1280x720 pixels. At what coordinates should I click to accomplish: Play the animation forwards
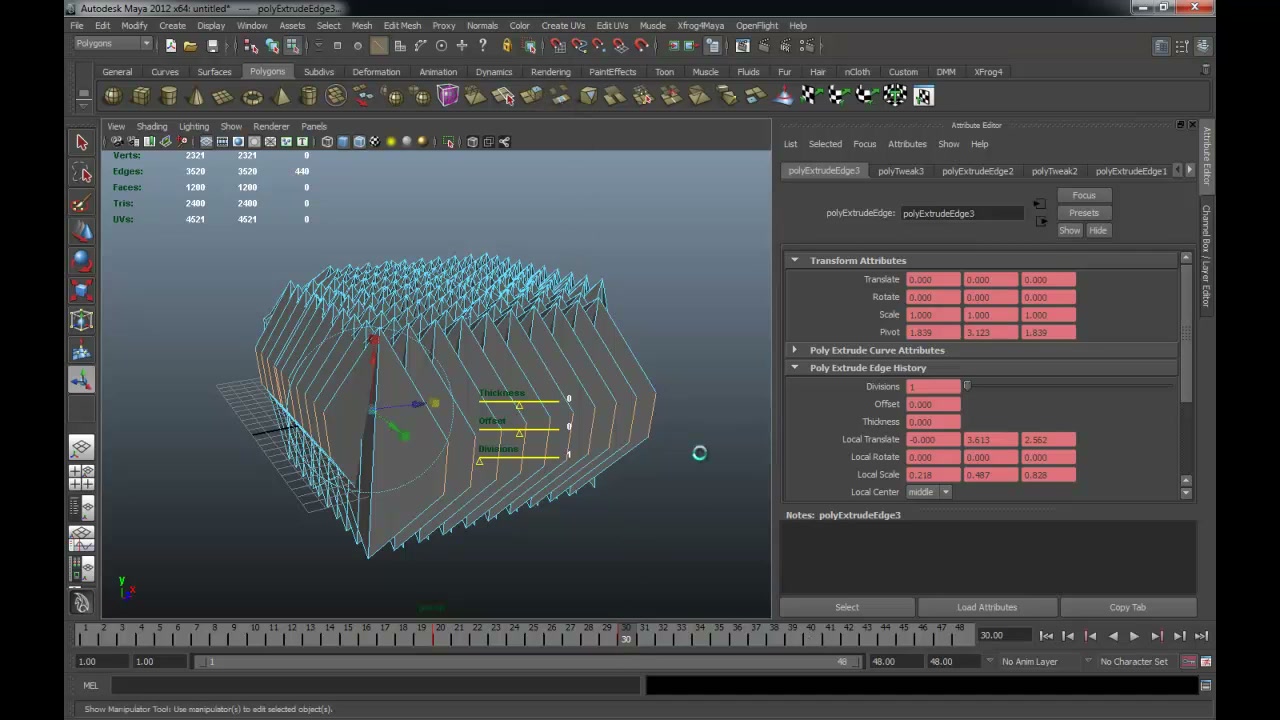pyautogui.click(x=1134, y=636)
